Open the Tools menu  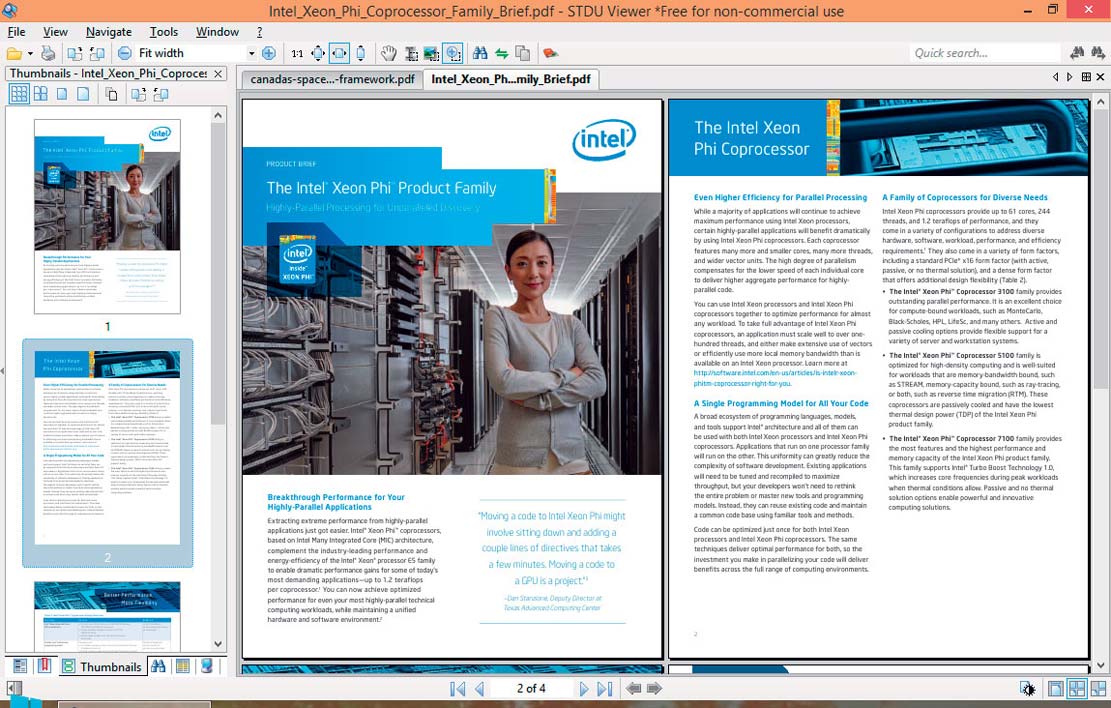pyautogui.click(x=164, y=32)
